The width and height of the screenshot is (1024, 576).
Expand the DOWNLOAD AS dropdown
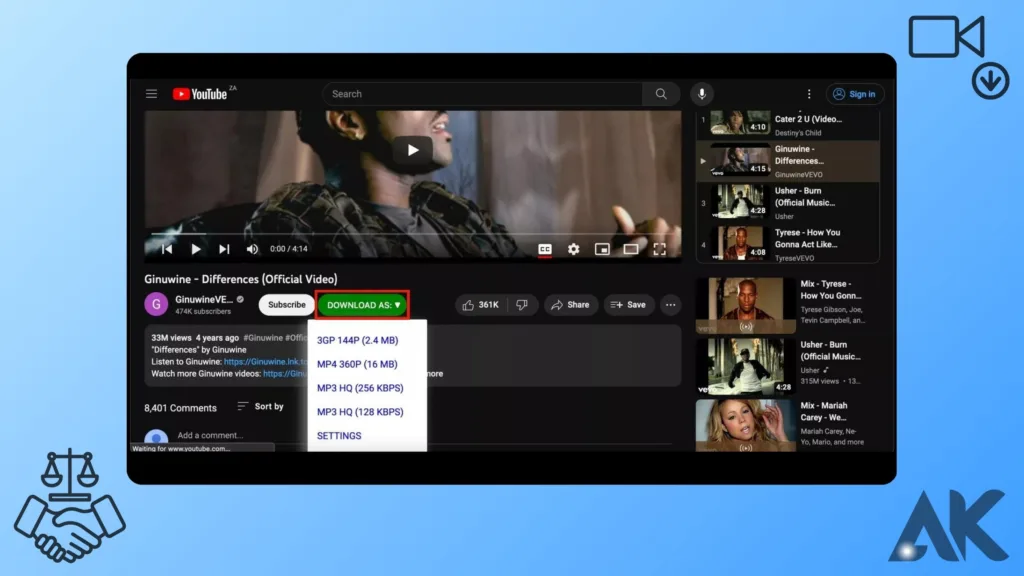point(363,305)
